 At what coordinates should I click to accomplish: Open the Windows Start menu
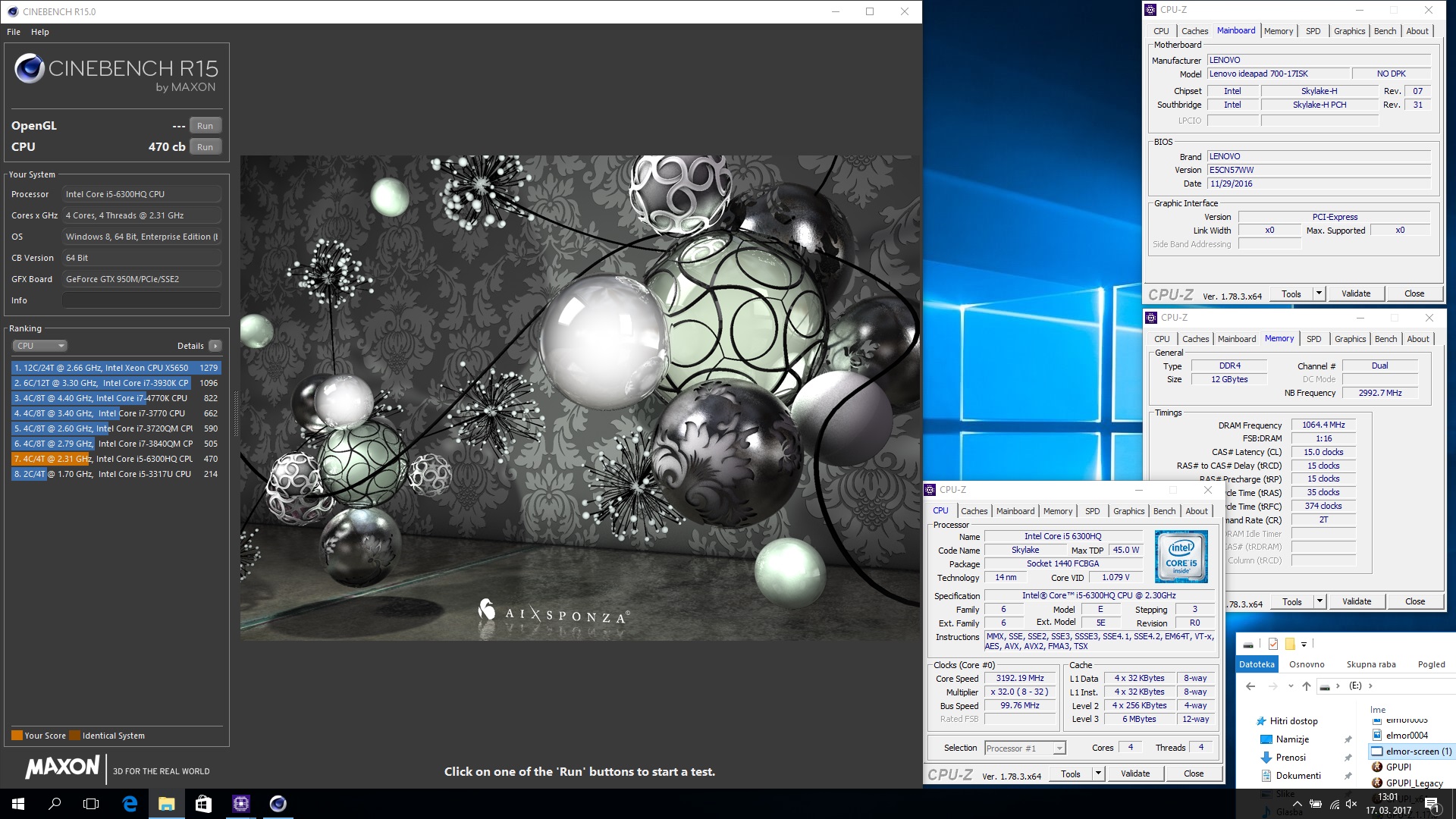(x=18, y=804)
